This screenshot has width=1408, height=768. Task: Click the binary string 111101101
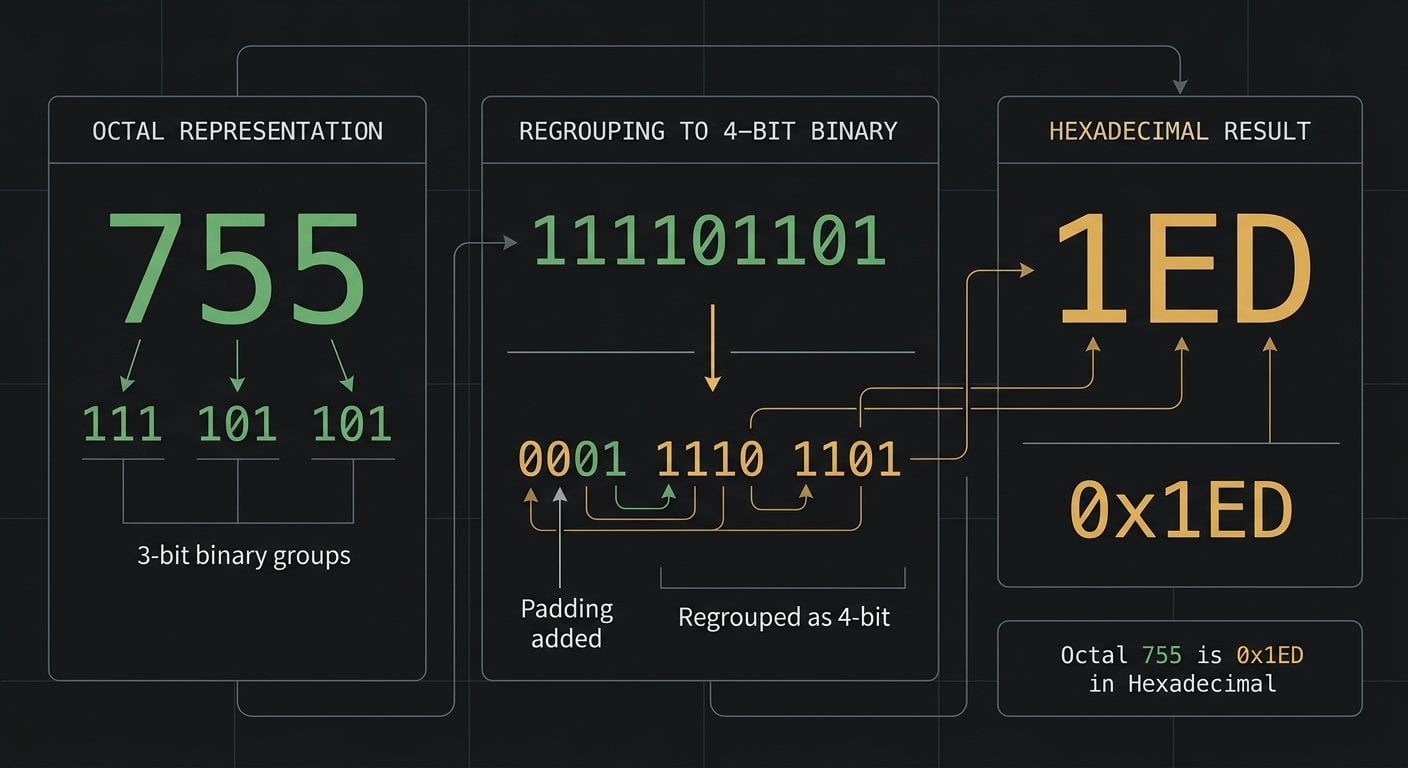712,240
